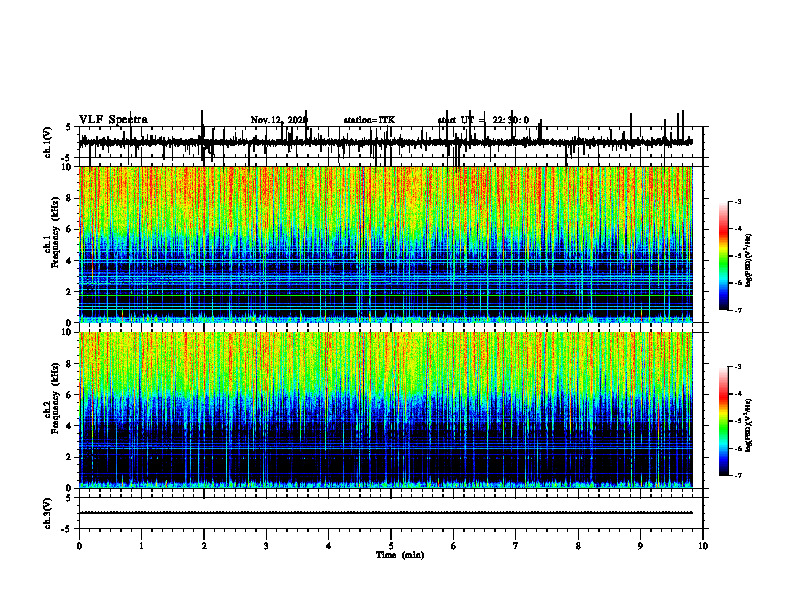The height and width of the screenshot is (612, 792).
Task: Click the "ch.3(V)" axis label
Action: (47, 513)
